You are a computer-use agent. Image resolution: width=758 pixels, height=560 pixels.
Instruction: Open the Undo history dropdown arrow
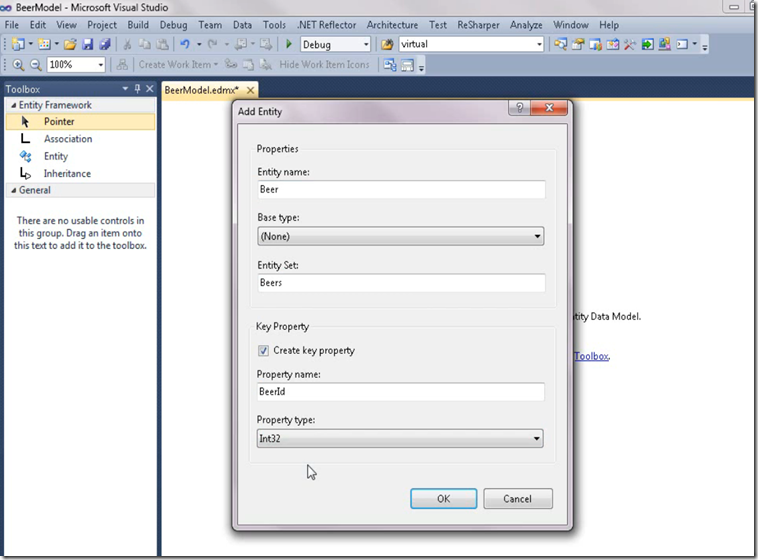[199, 44]
